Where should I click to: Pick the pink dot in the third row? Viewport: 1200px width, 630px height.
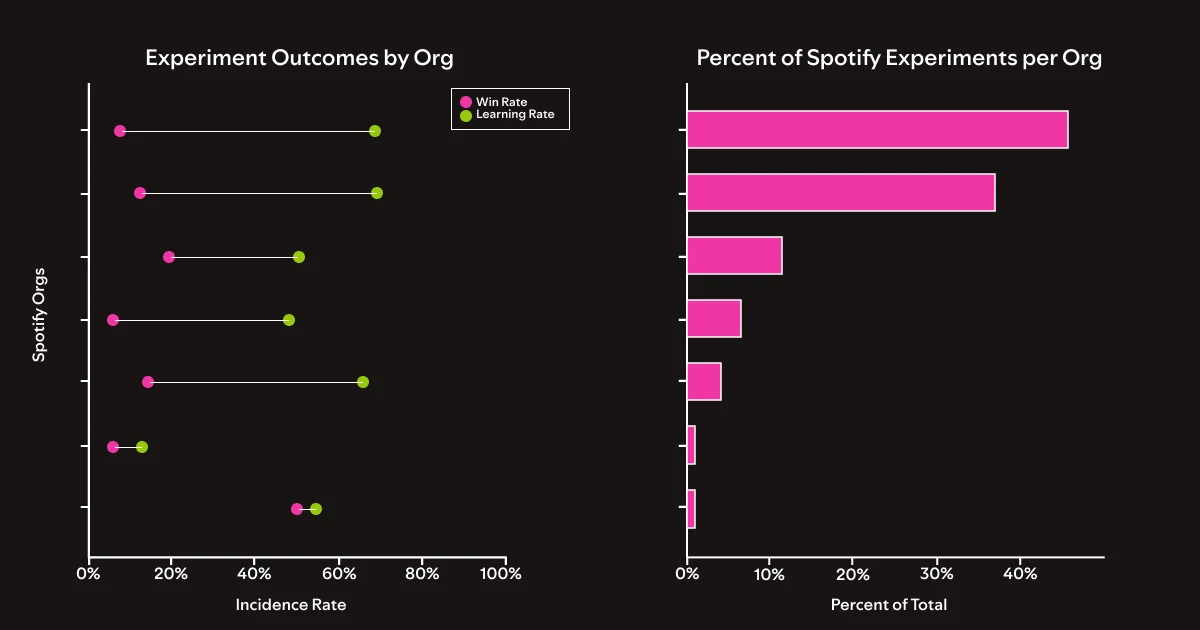pyautogui.click(x=169, y=257)
